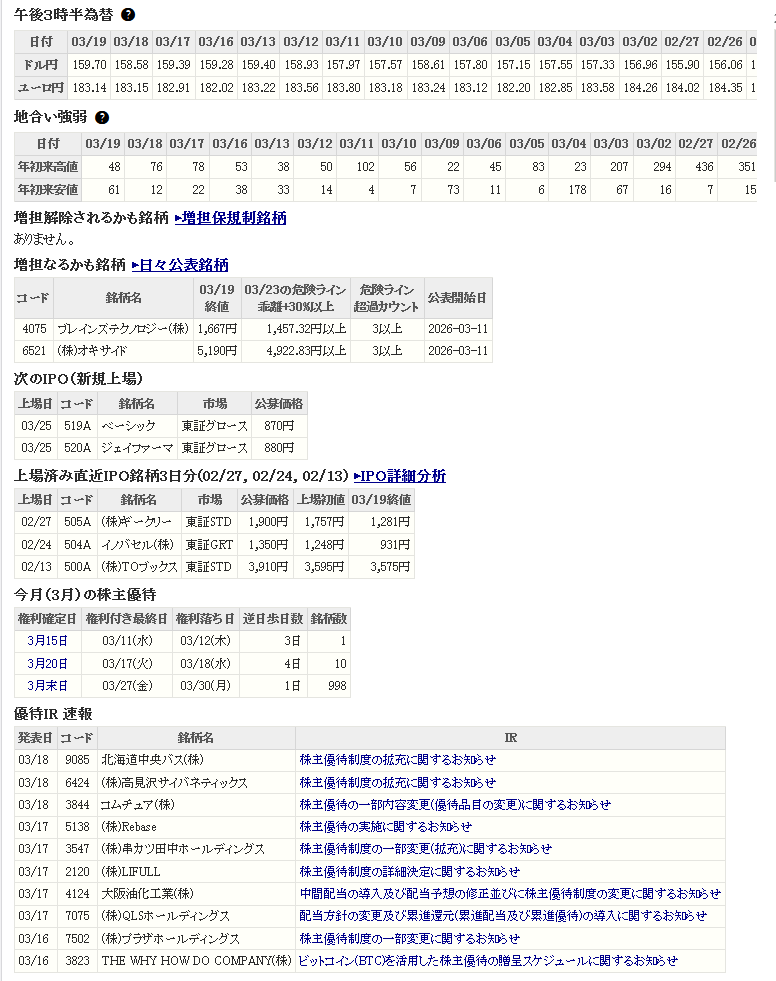Click ブレインズテクノロジー row in 増担なるかも銘柄 table
The image size is (776, 981).
pyautogui.click(x=122, y=328)
